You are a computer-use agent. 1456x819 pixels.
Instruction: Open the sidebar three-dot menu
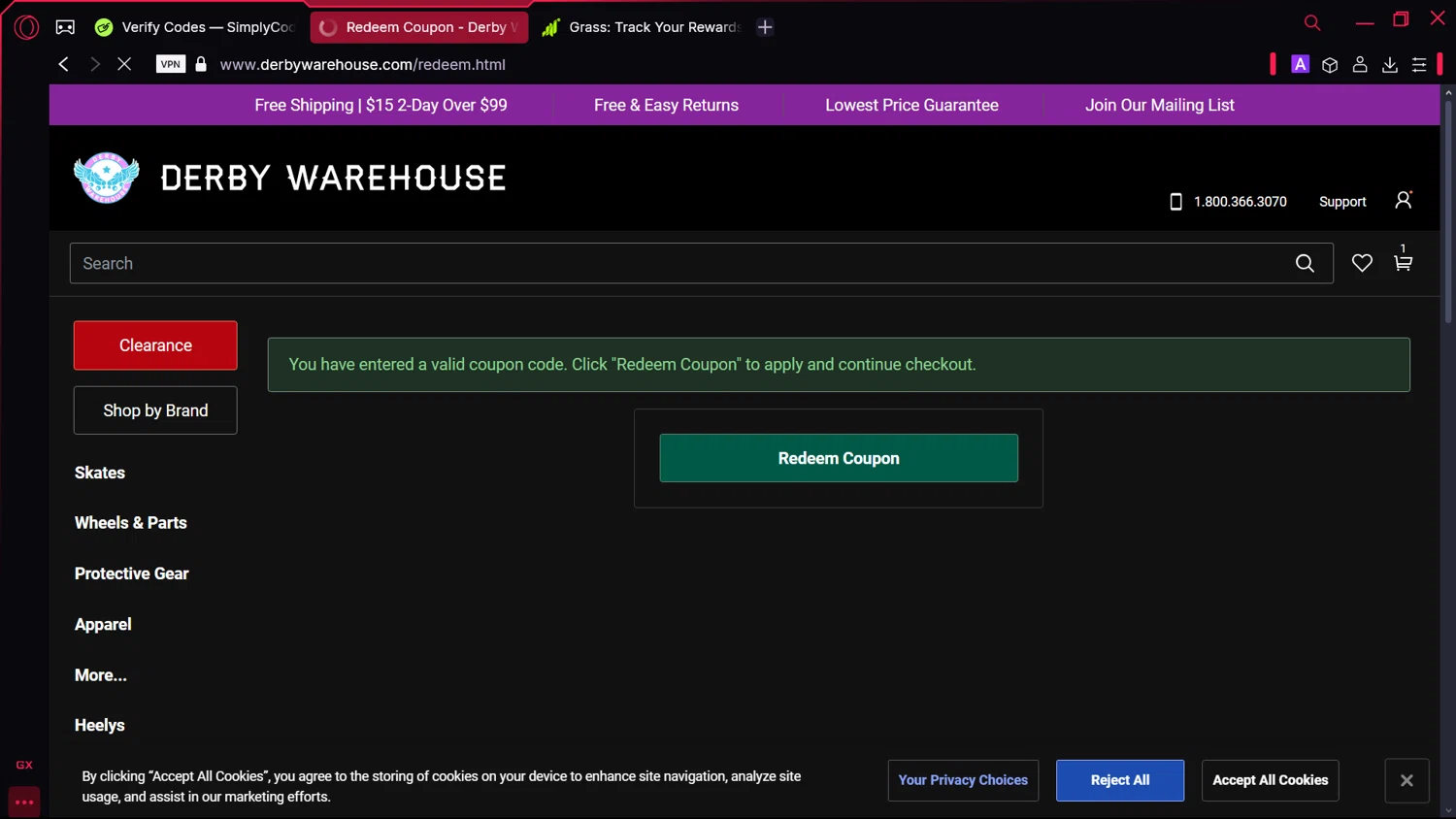coord(24,803)
